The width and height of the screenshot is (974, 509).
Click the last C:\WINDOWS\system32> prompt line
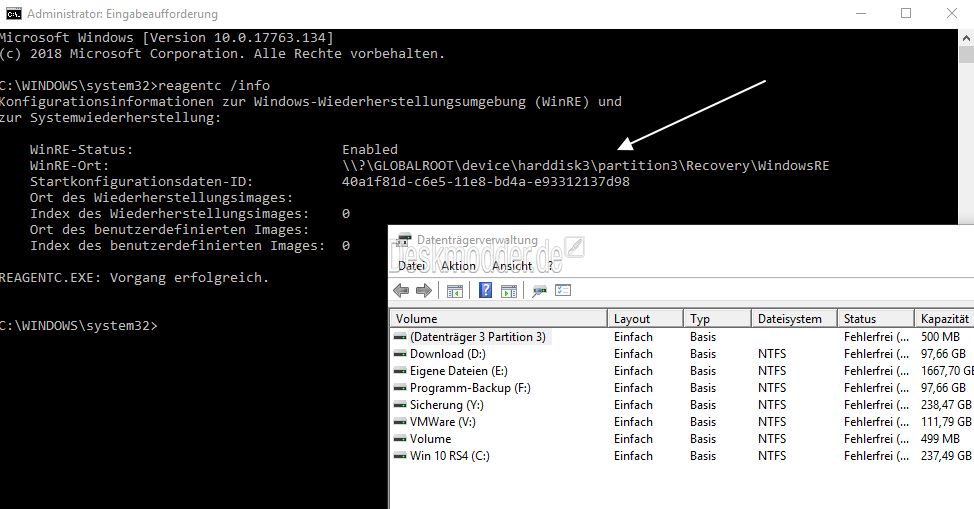coord(79,326)
